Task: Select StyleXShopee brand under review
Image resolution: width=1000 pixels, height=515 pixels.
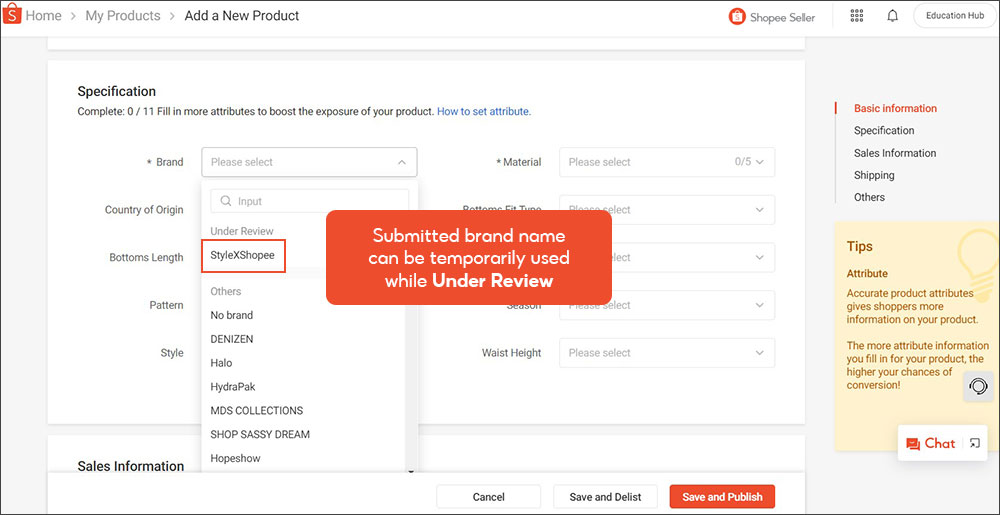Action: (243, 256)
